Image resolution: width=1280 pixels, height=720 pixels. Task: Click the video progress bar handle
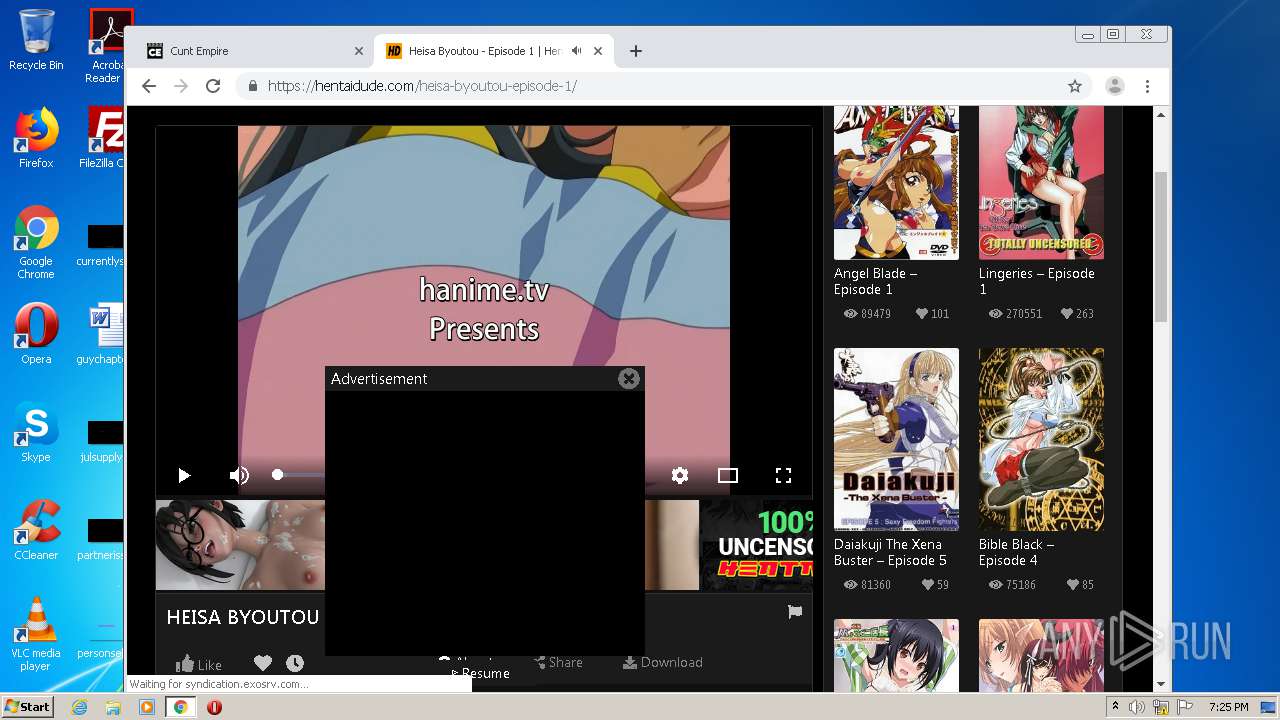(x=277, y=475)
